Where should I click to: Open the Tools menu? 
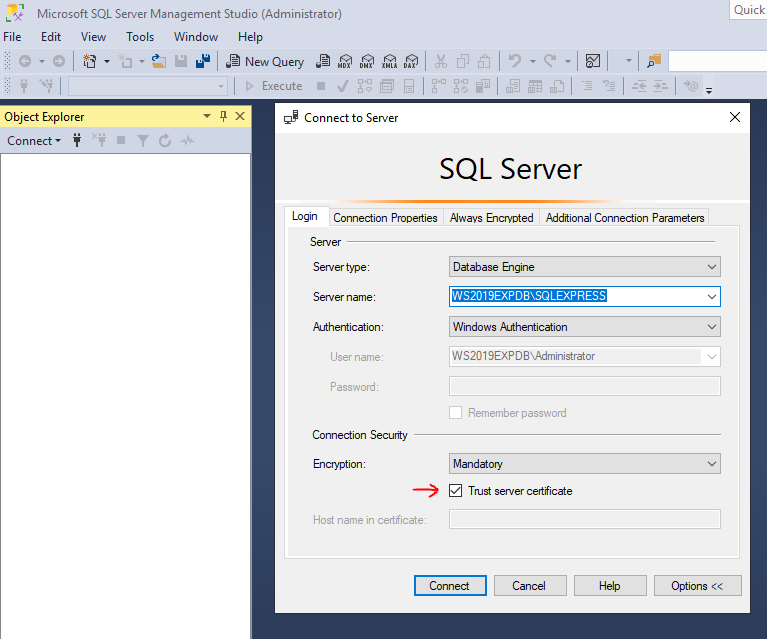point(140,37)
